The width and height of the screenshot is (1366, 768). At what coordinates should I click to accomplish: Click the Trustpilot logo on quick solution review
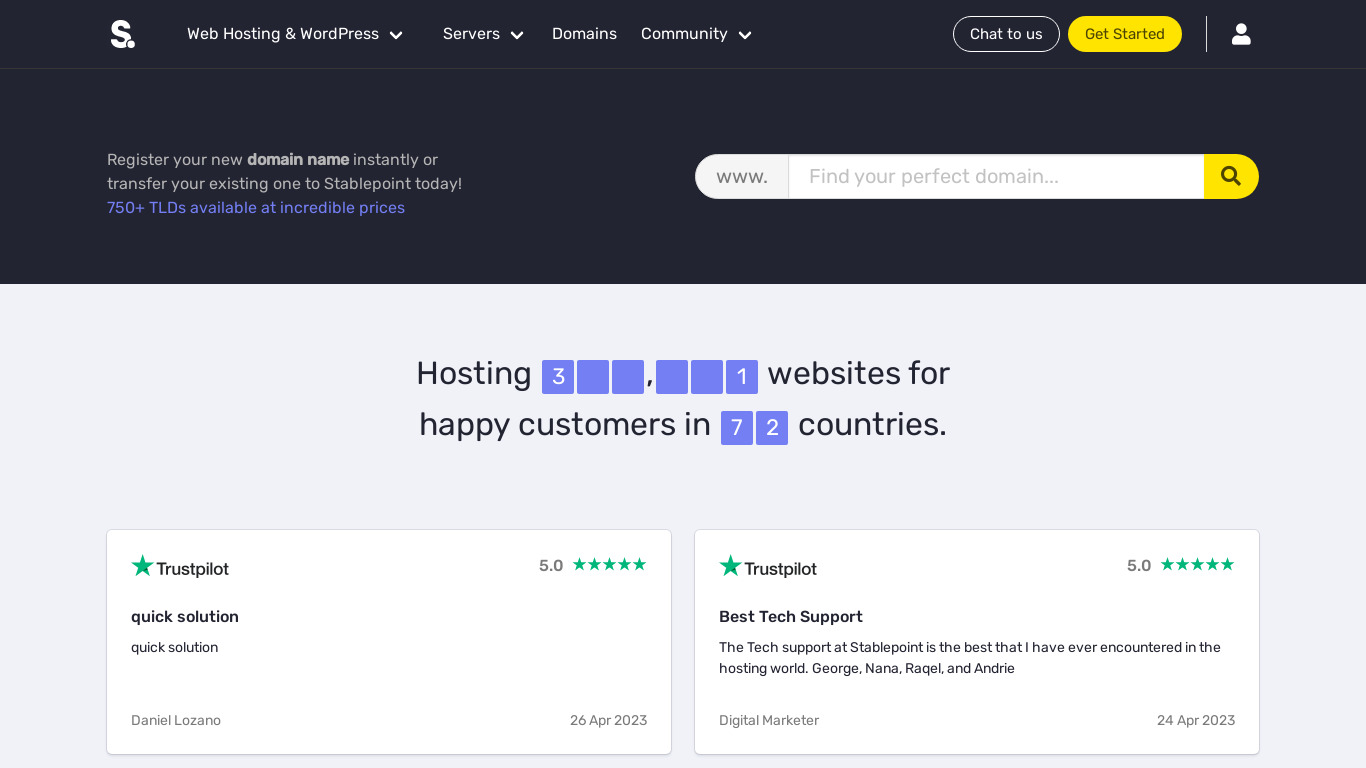(x=180, y=567)
